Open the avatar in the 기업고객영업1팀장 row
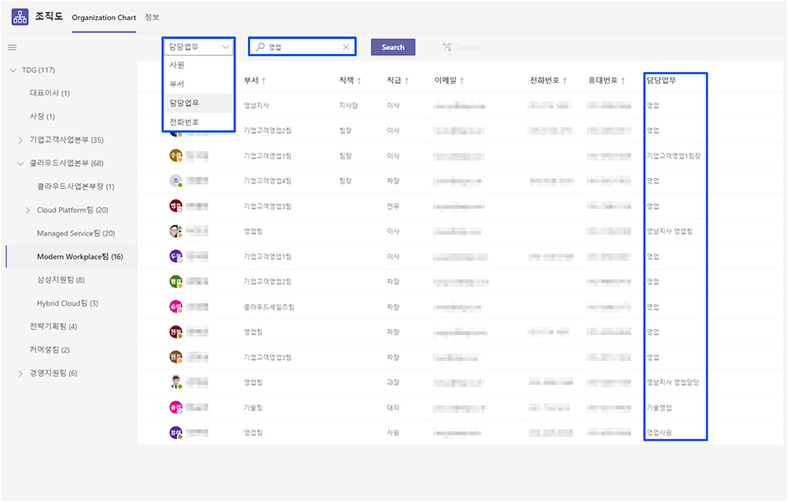Screen dimensions: 788x502 (175, 156)
